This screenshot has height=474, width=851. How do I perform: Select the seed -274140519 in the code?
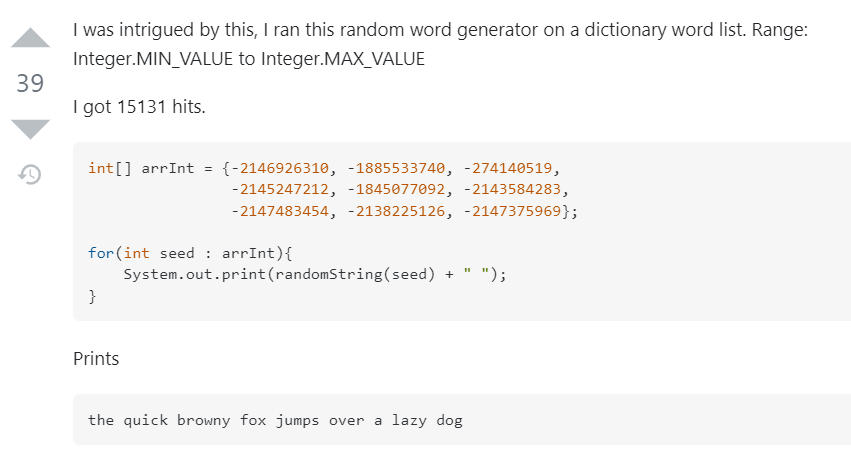coord(508,168)
